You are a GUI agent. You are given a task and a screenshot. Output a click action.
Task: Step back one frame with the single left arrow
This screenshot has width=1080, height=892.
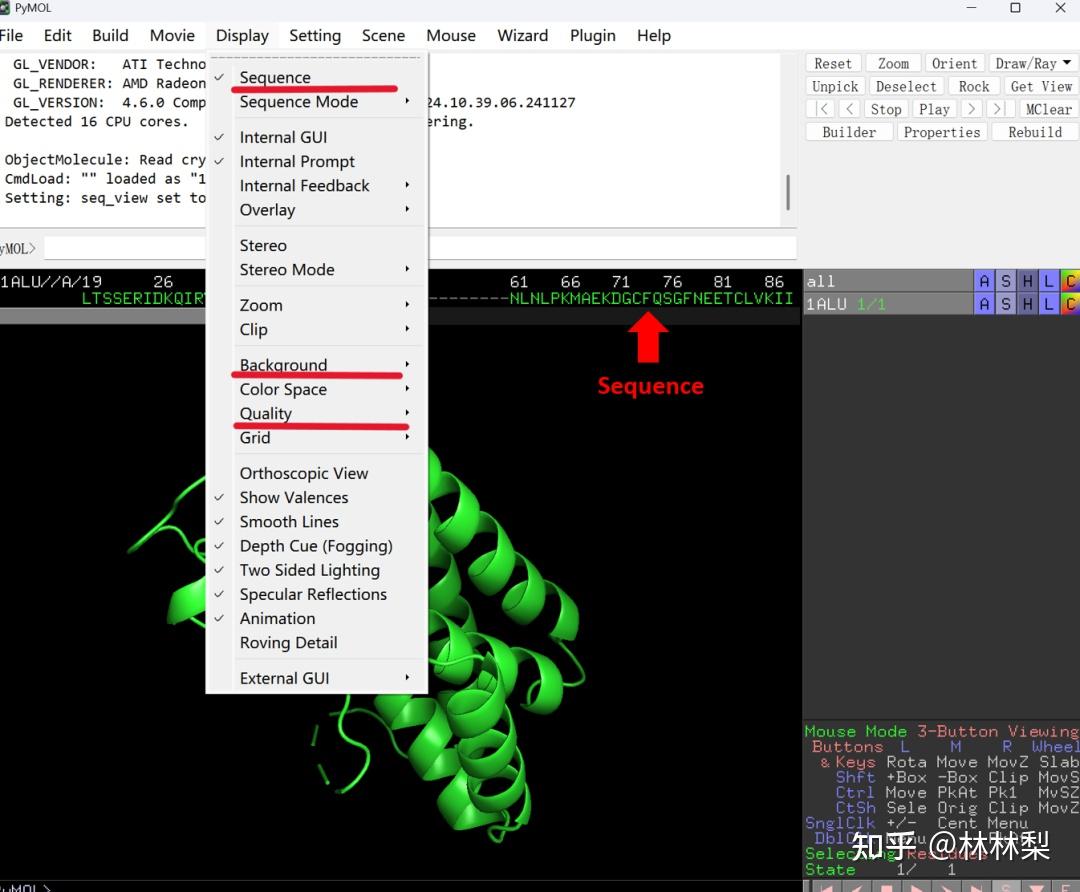850,109
